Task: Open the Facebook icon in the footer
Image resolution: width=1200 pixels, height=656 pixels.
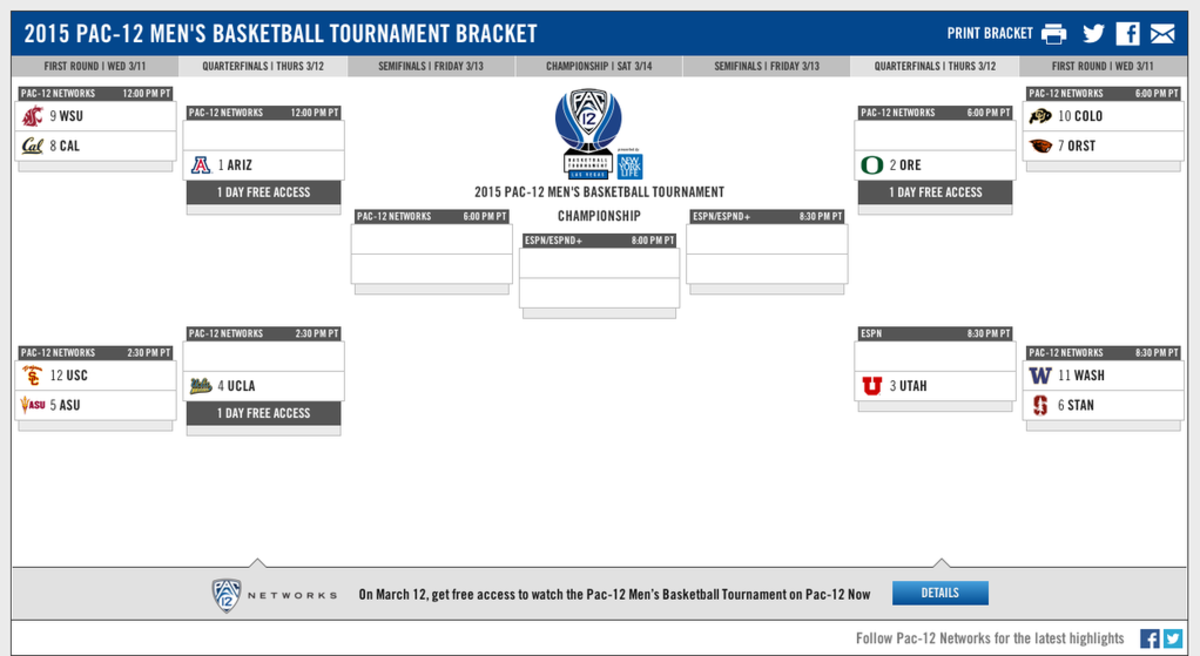Action: [x=1150, y=639]
